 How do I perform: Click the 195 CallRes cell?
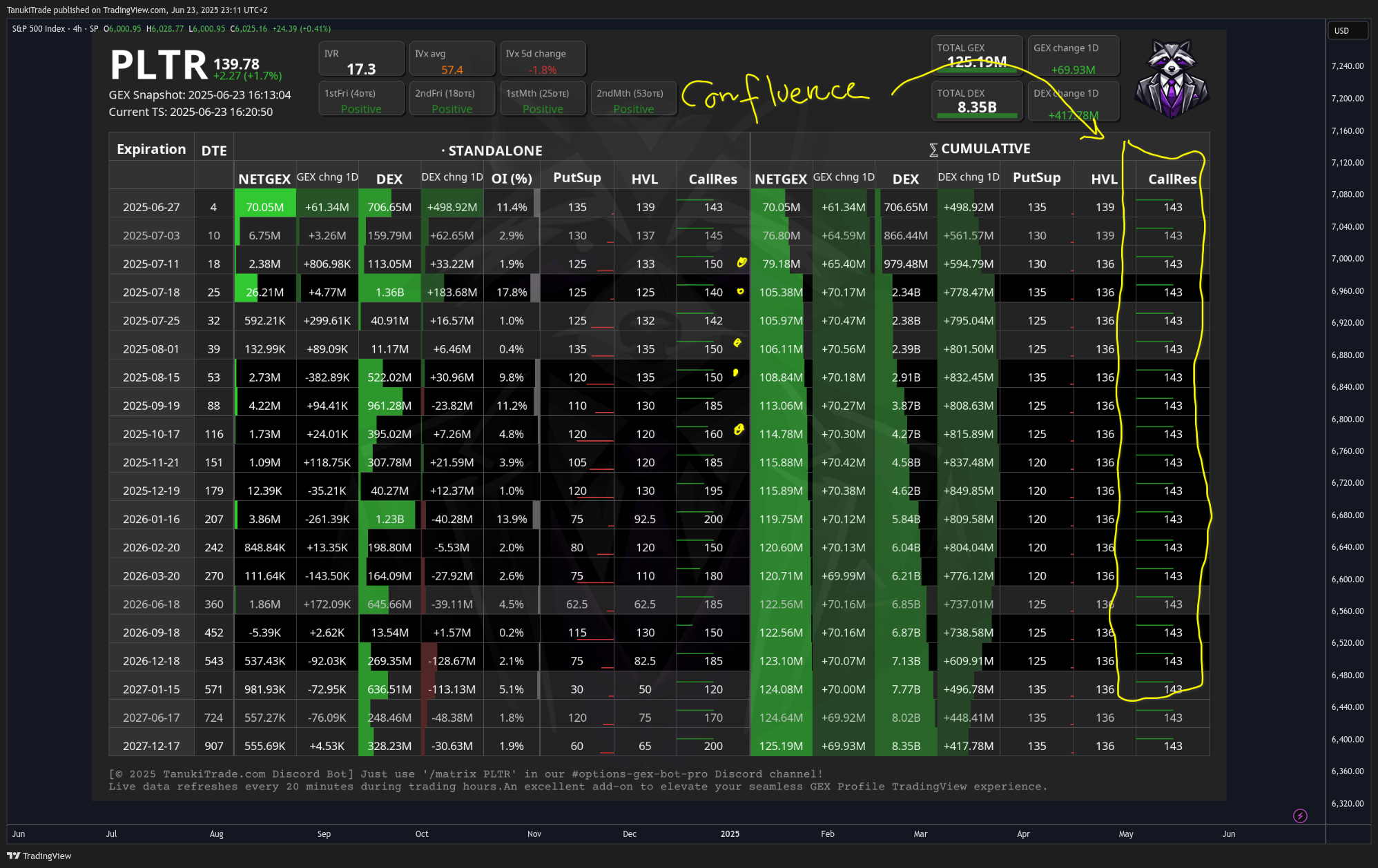pyautogui.click(x=713, y=491)
